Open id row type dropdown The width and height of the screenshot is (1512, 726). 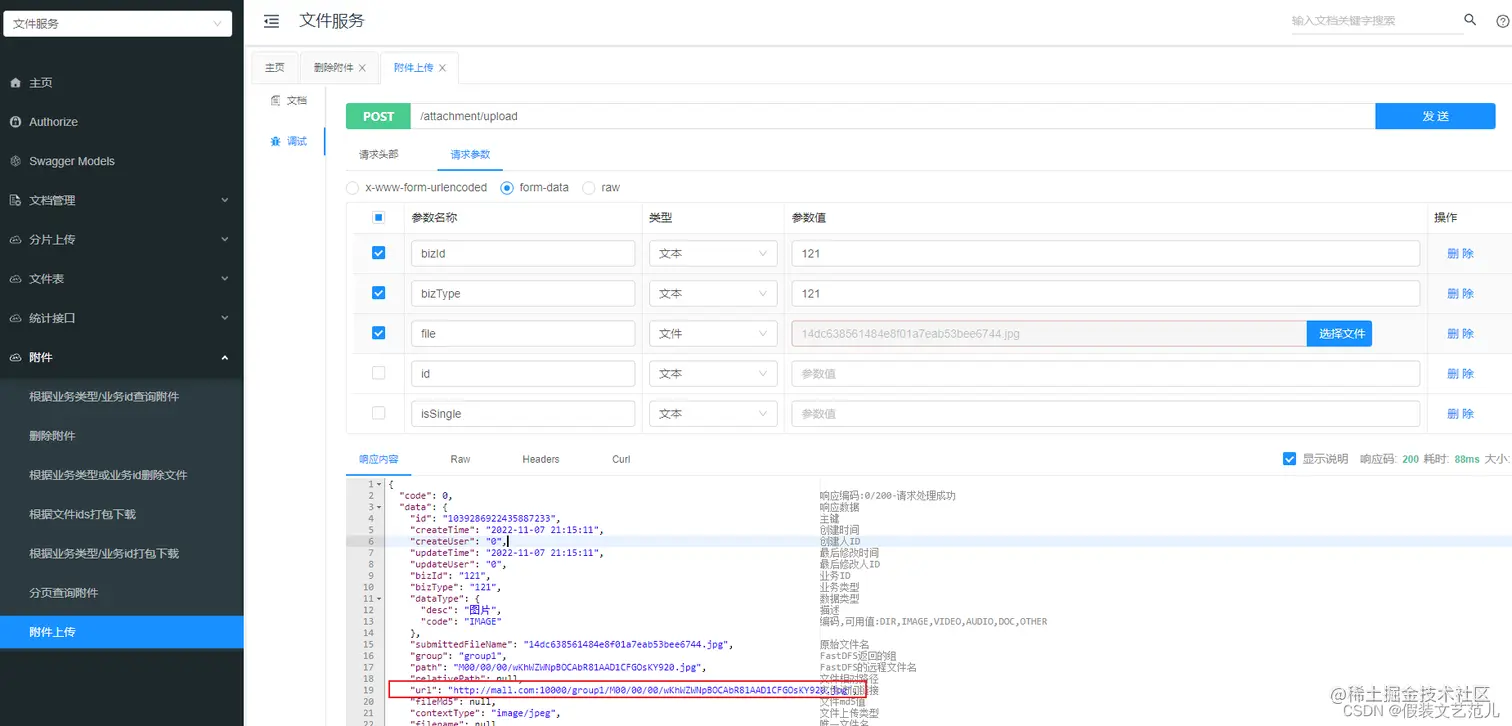tap(713, 373)
